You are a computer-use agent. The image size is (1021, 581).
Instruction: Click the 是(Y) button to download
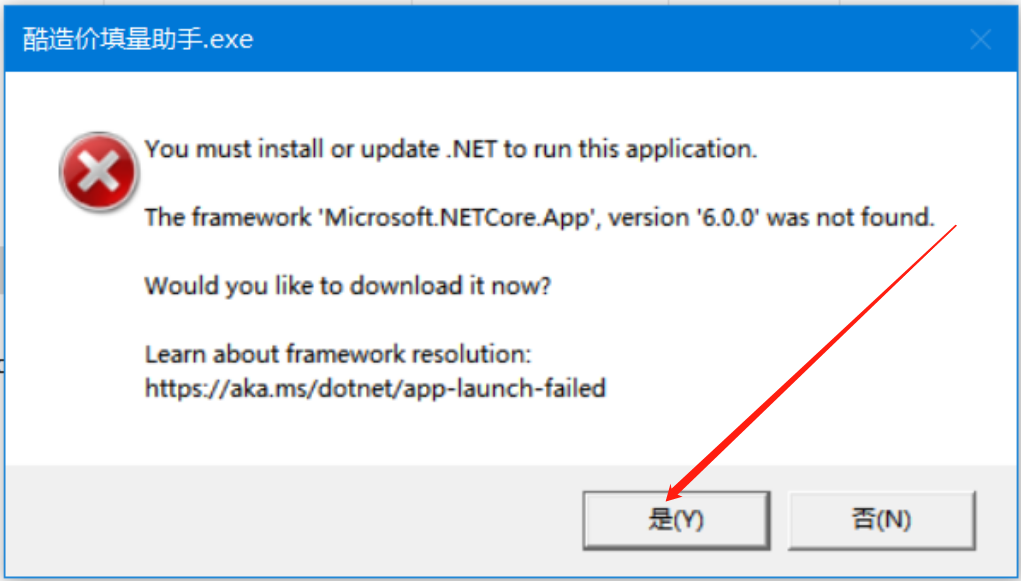[676, 520]
